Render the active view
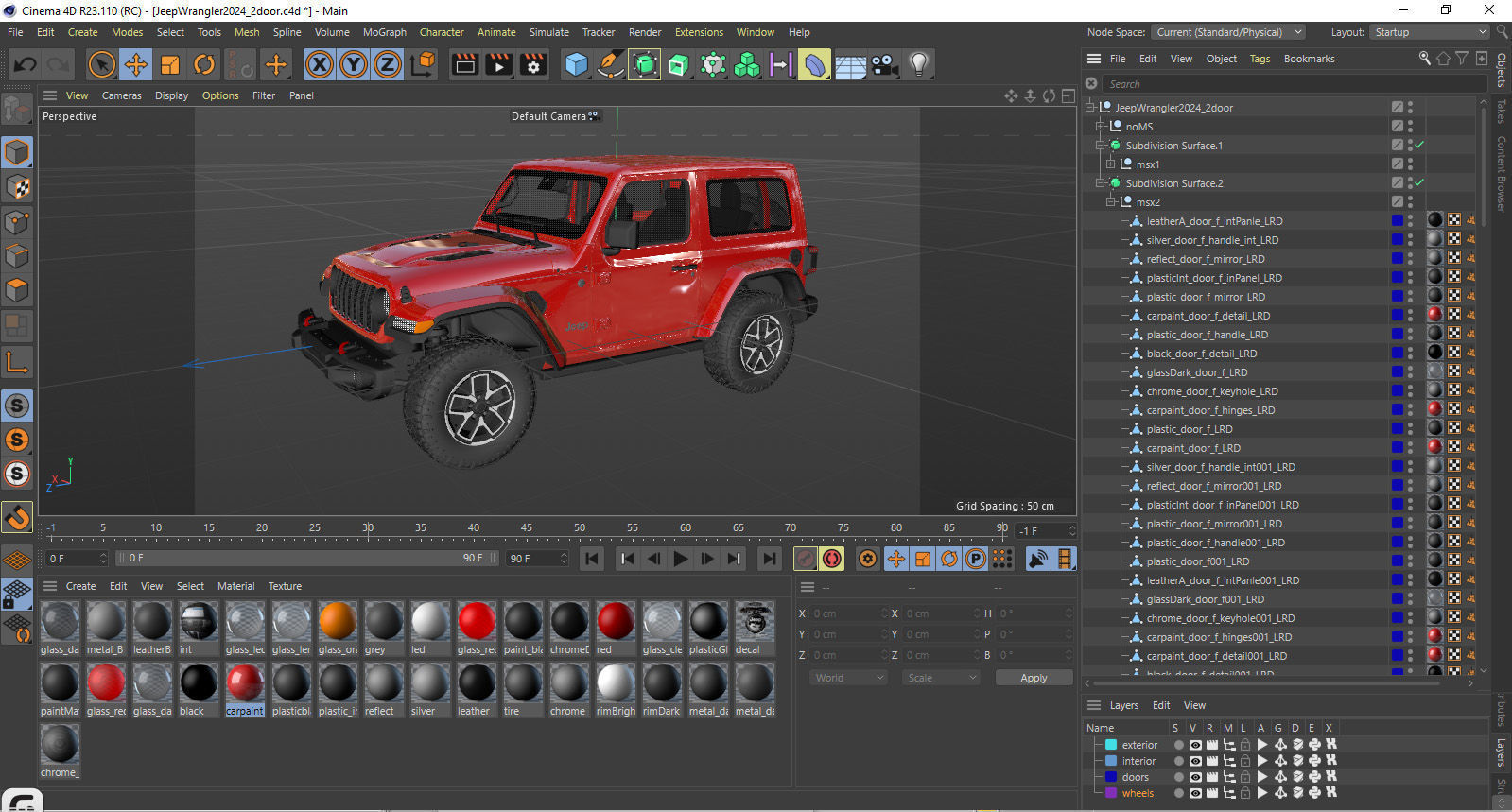Viewport: 1512px width, 812px height. (x=465, y=64)
